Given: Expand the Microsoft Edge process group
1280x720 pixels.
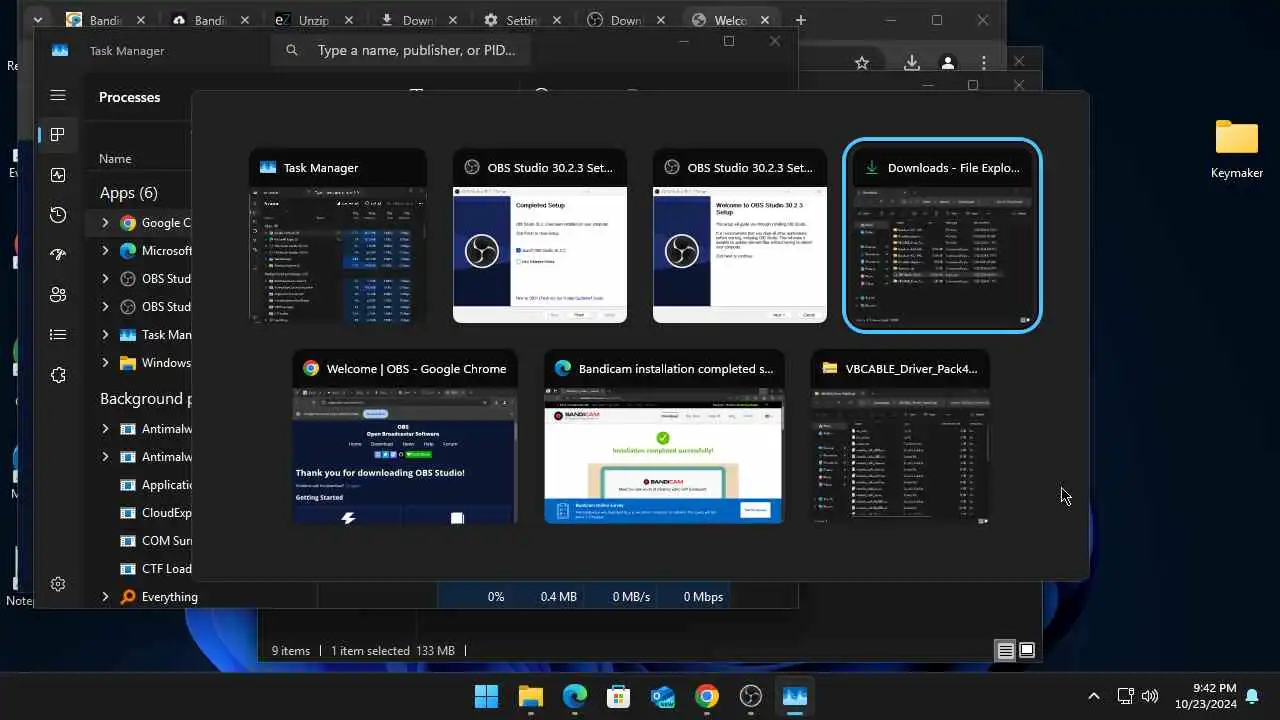Looking at the screenshot, I should pyautogui.click(x=105, y=251).
